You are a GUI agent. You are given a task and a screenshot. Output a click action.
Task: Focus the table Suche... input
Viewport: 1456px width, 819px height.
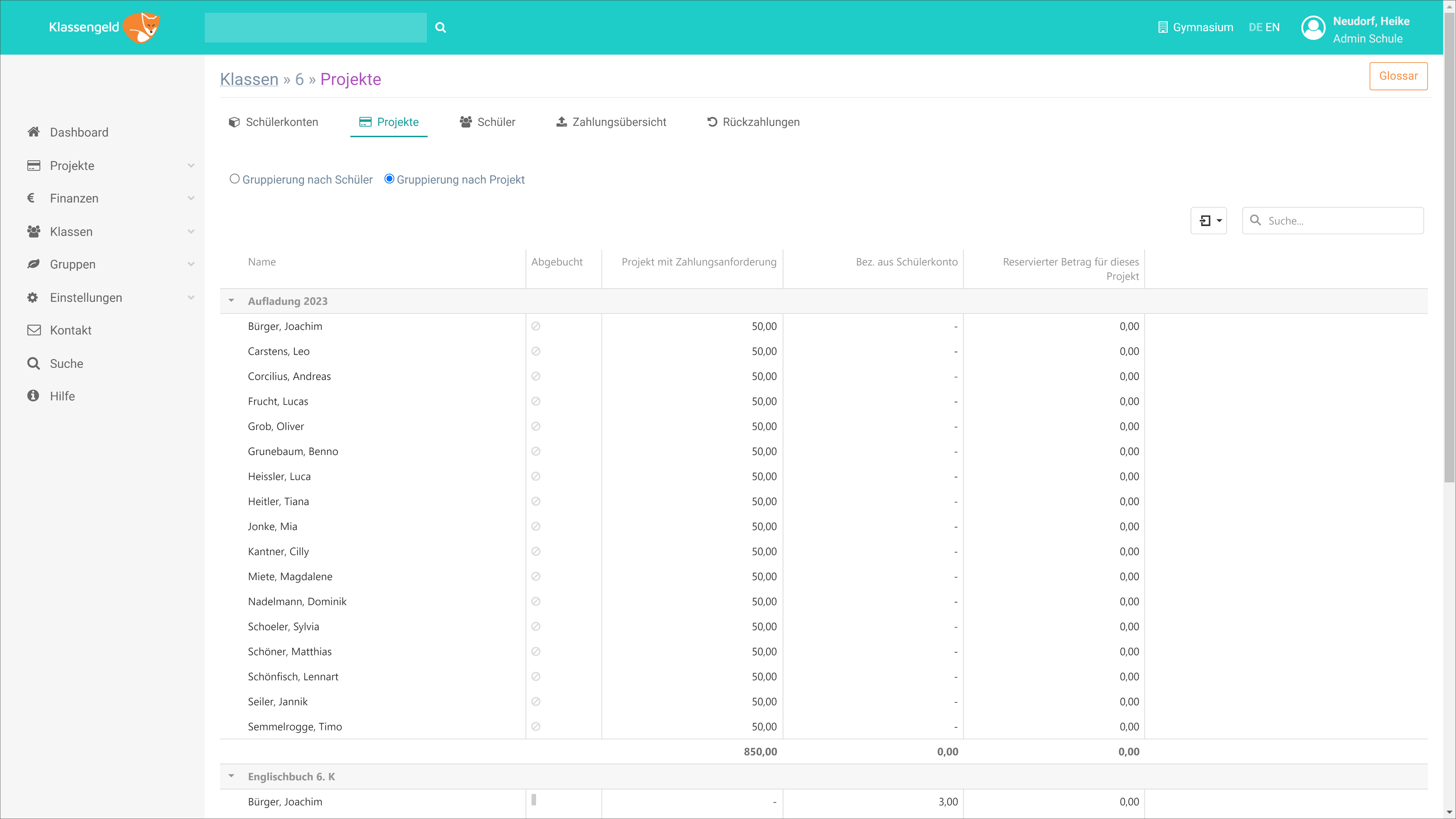pyautogui.click(x=1333, y=220)
